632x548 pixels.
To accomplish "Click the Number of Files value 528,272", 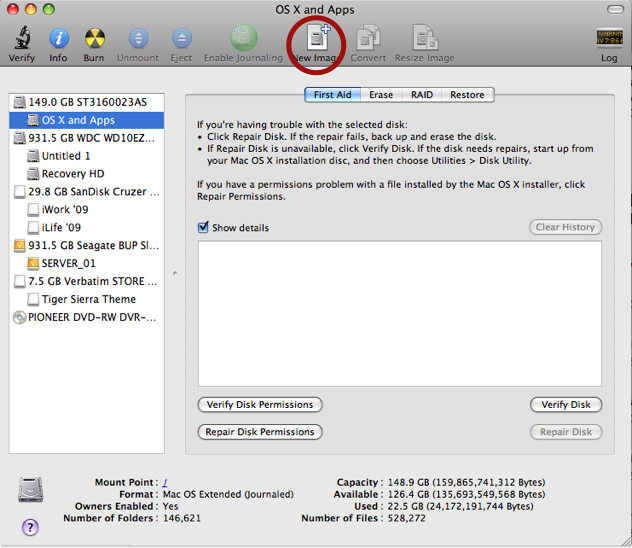I will click(x=406, y=518).
